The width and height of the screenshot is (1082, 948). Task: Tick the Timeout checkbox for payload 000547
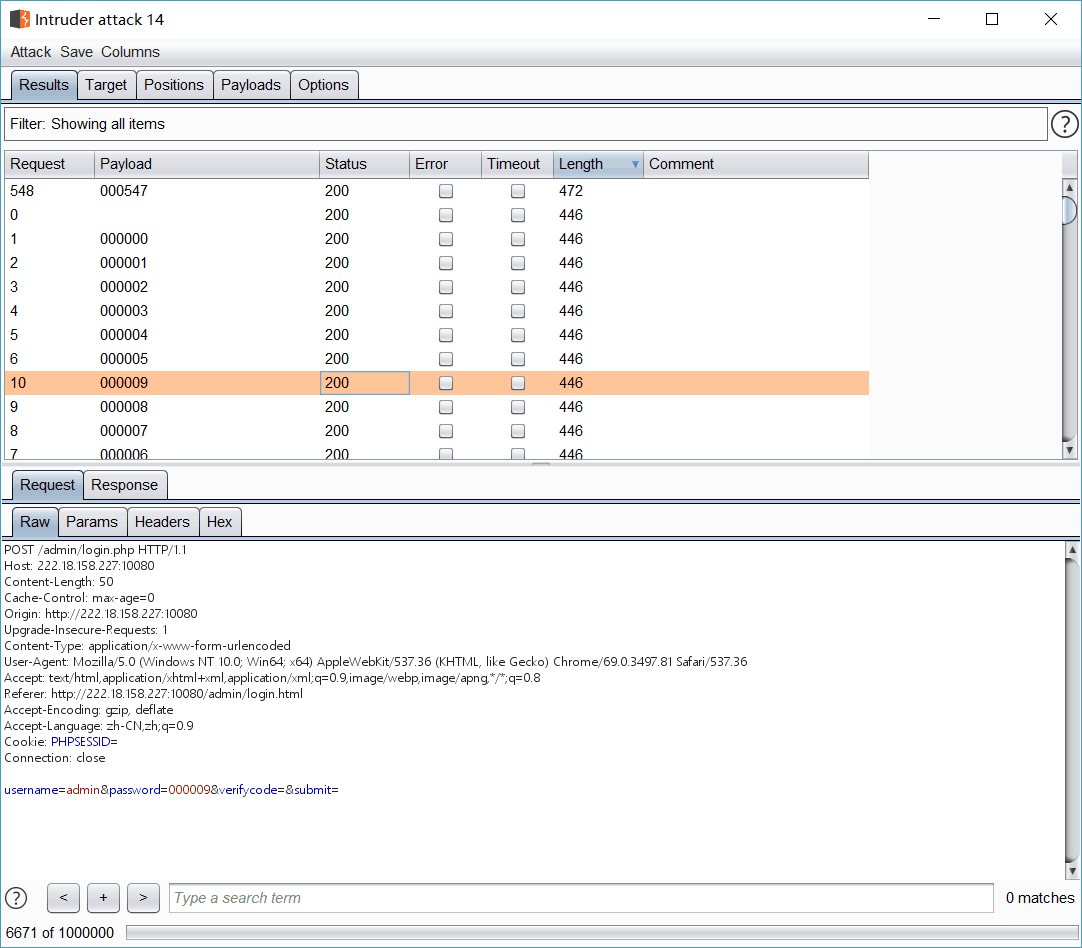(x=518, y=191)
